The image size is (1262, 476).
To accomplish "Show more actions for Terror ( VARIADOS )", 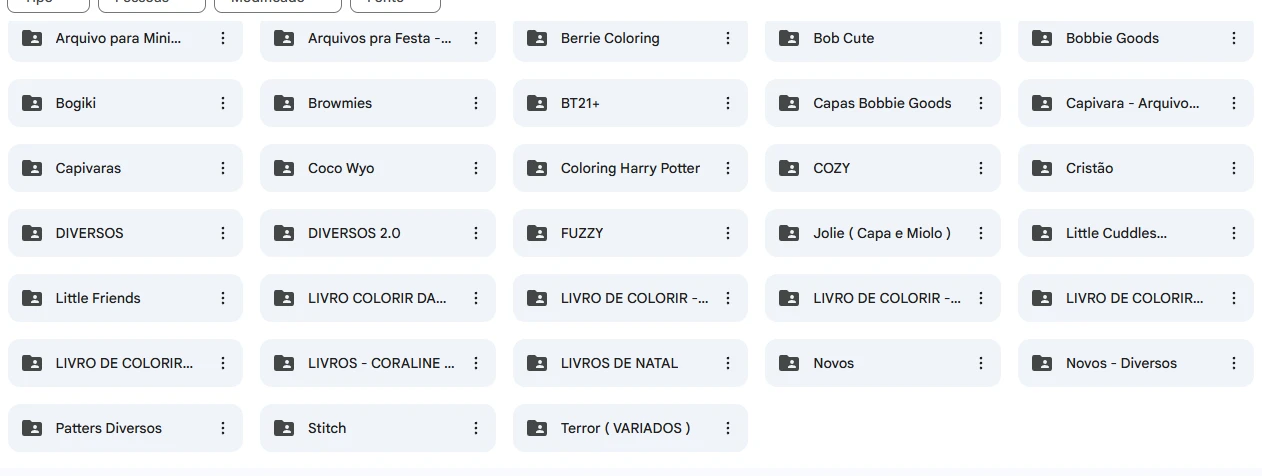I will pyautogui.click(x=728, y=428).
